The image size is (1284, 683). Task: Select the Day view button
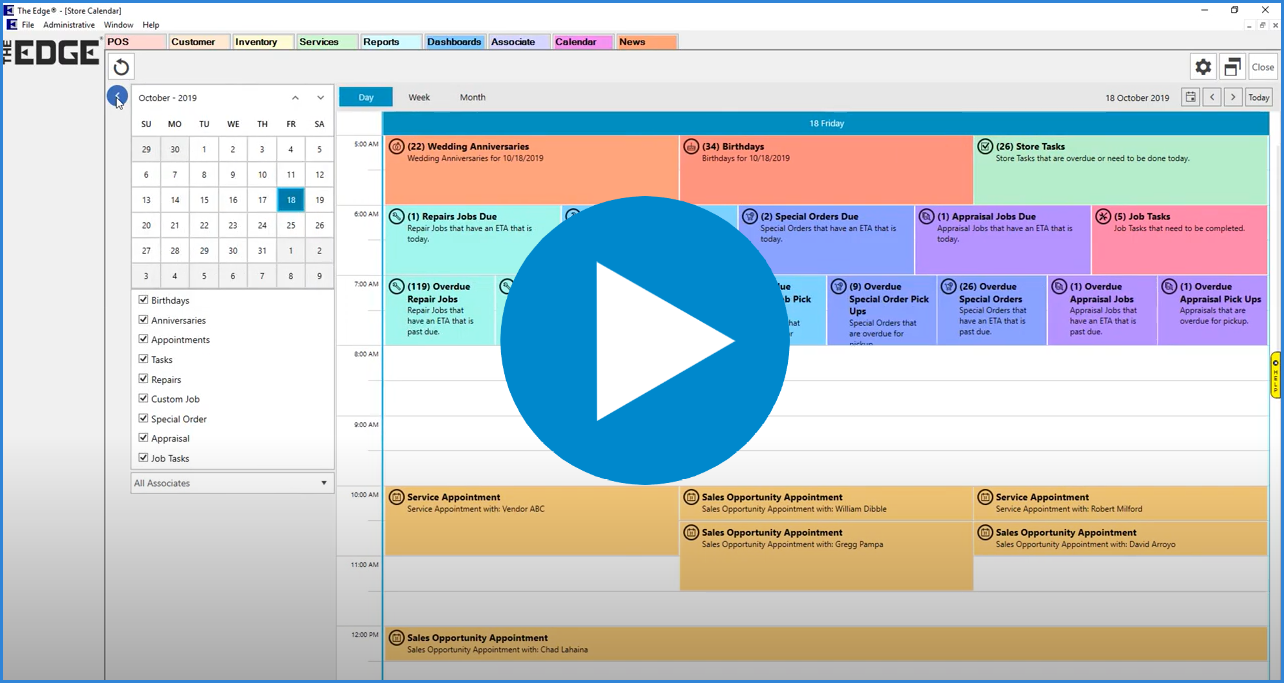point(366,97)
